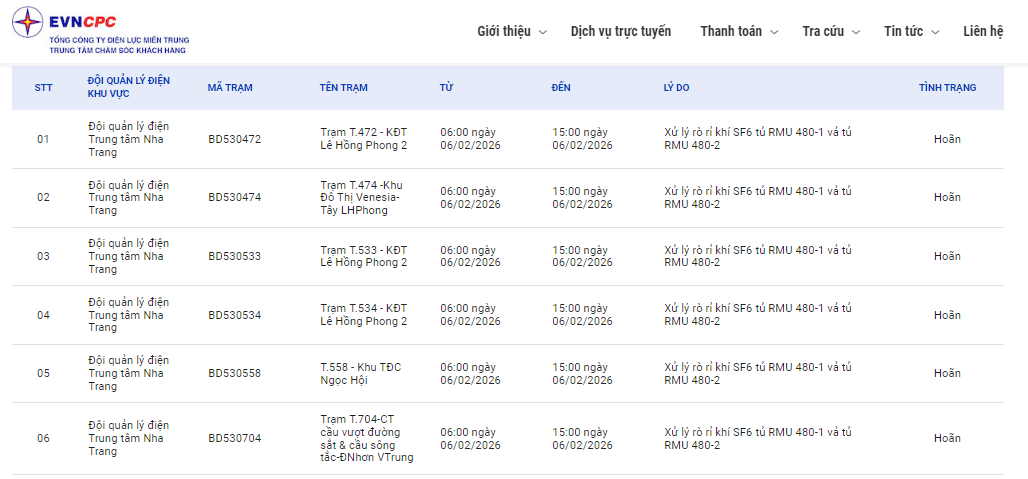The width and height of the screenshot is (1028, 479).
Task: Expand the Tra cứu dropdown chevron
Action: click(856, 32)
